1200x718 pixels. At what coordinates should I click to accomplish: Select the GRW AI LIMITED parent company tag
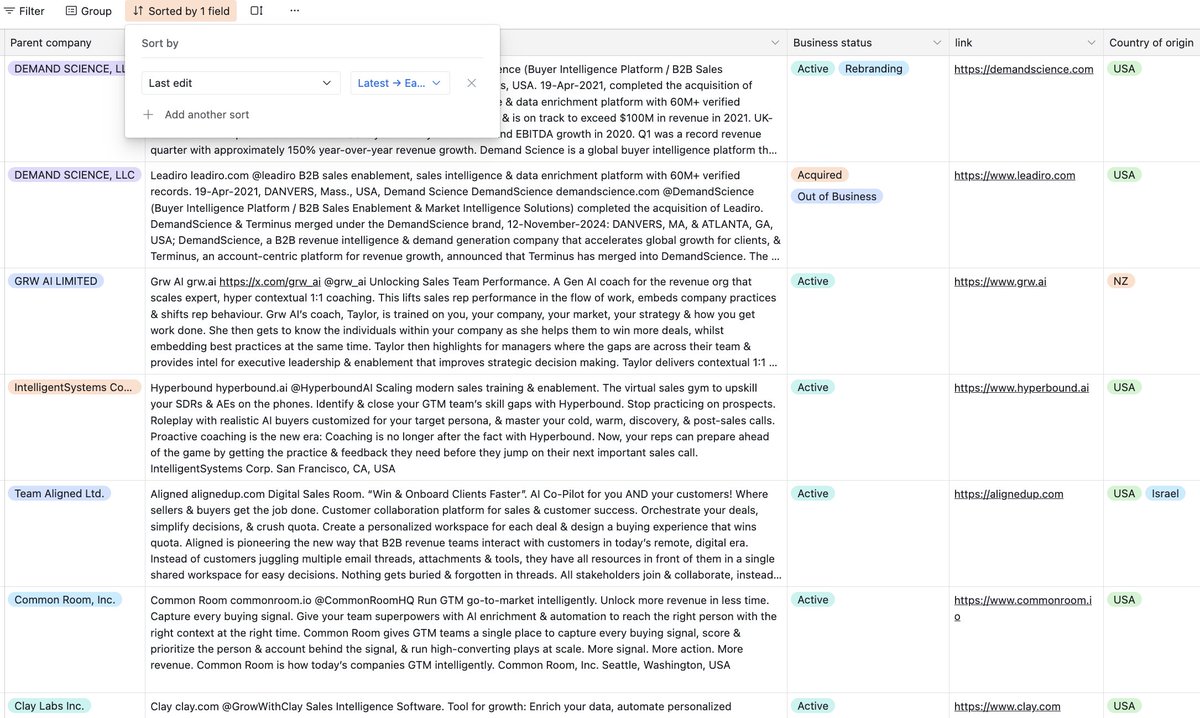pyautogui.click(x=56, y=281)
